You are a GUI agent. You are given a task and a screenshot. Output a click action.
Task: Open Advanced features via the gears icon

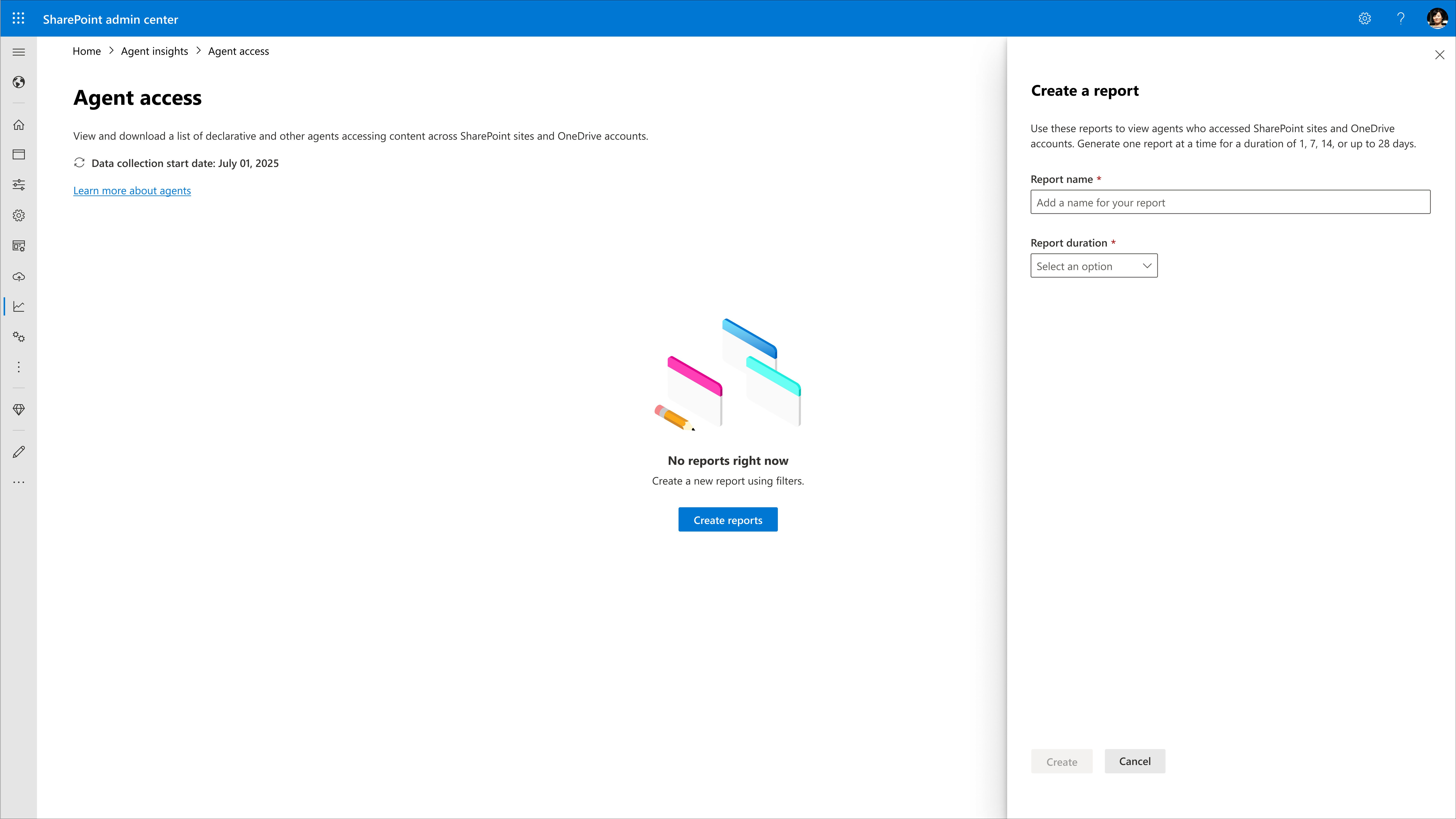tap(19, 337)
